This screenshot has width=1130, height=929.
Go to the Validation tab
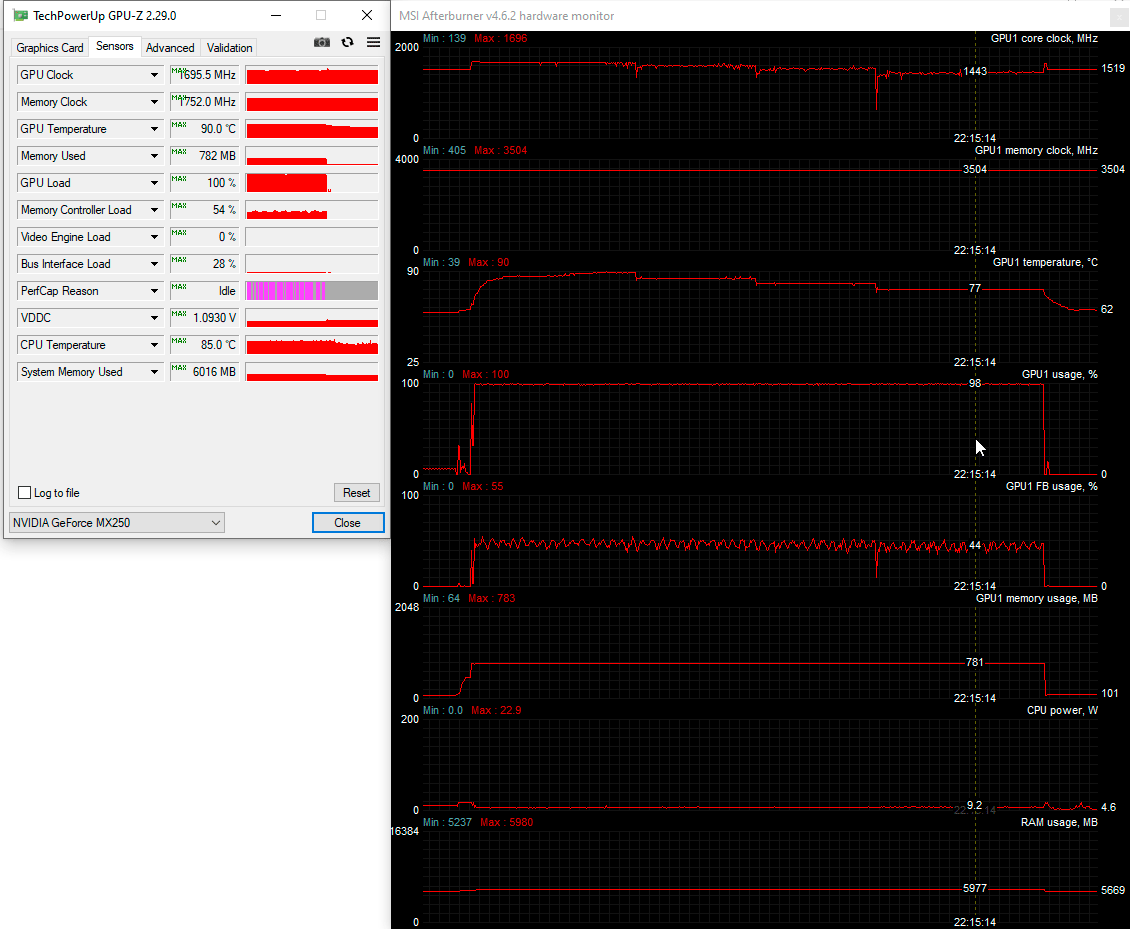click(229, 48)
